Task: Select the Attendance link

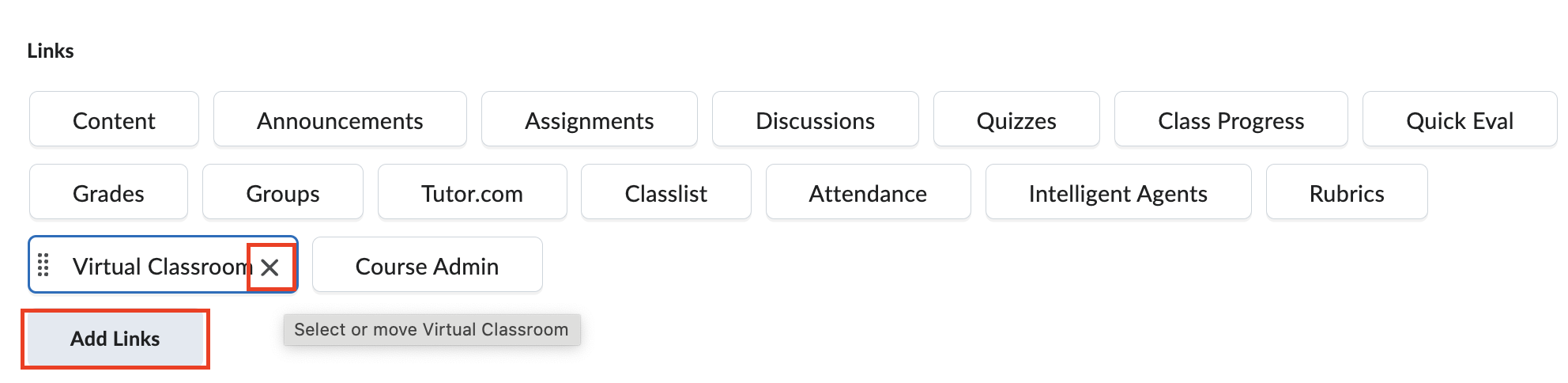Action: 868,193
